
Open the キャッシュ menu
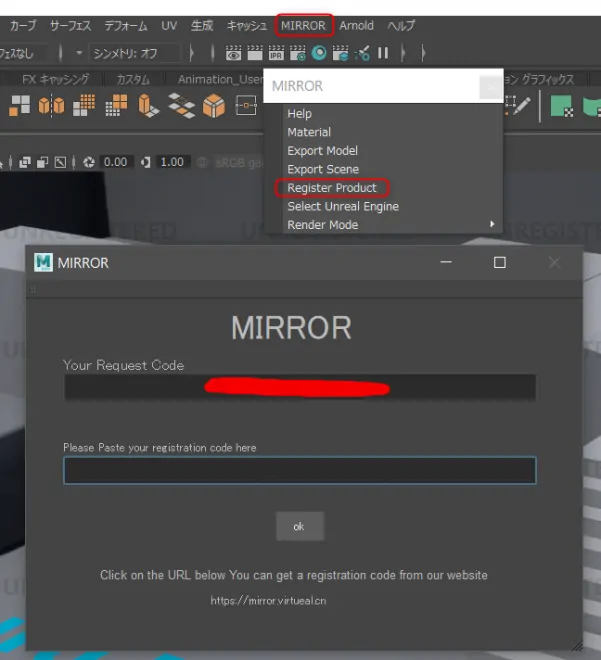point(247,26)
